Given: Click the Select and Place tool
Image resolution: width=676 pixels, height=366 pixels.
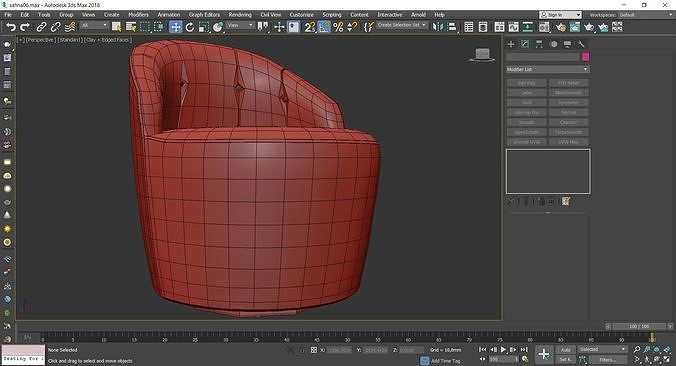Looking at the screenshot, I should (219, 27).
